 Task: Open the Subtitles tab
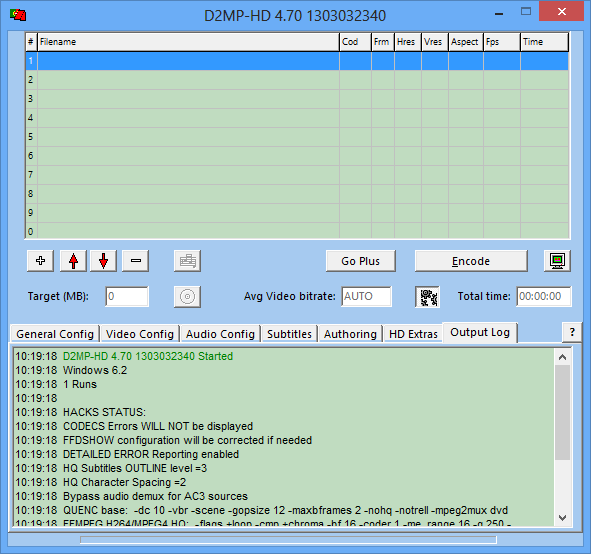click(289, 334)
